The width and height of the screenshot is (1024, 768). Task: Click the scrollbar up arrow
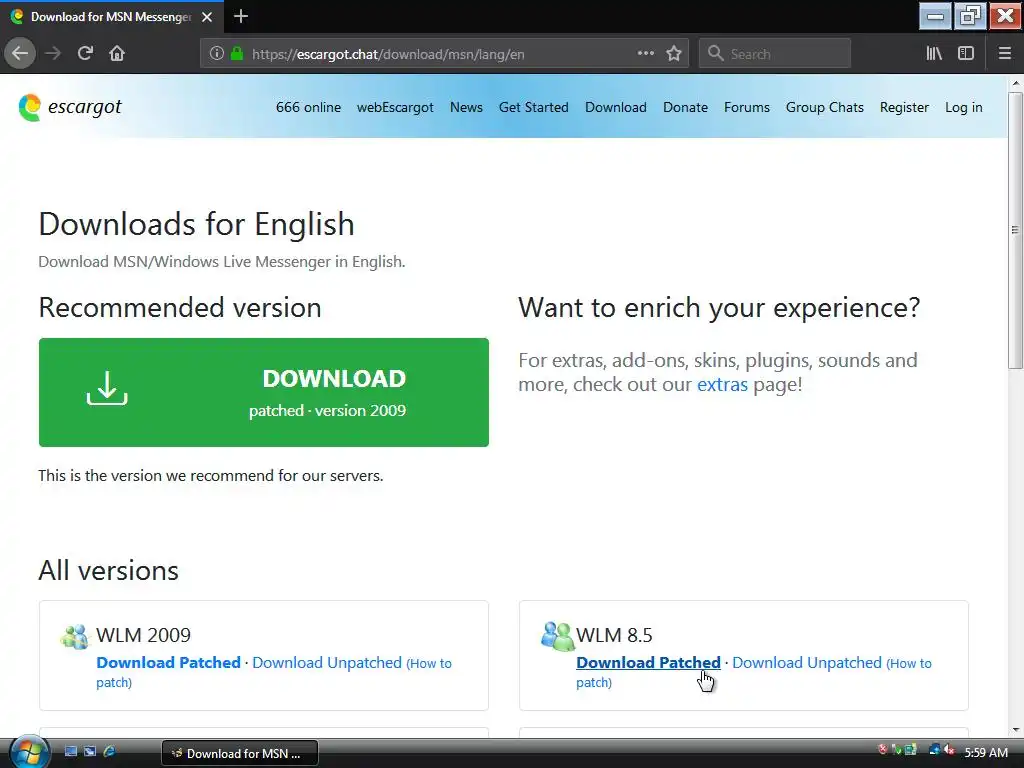(x=1015, y=84)
